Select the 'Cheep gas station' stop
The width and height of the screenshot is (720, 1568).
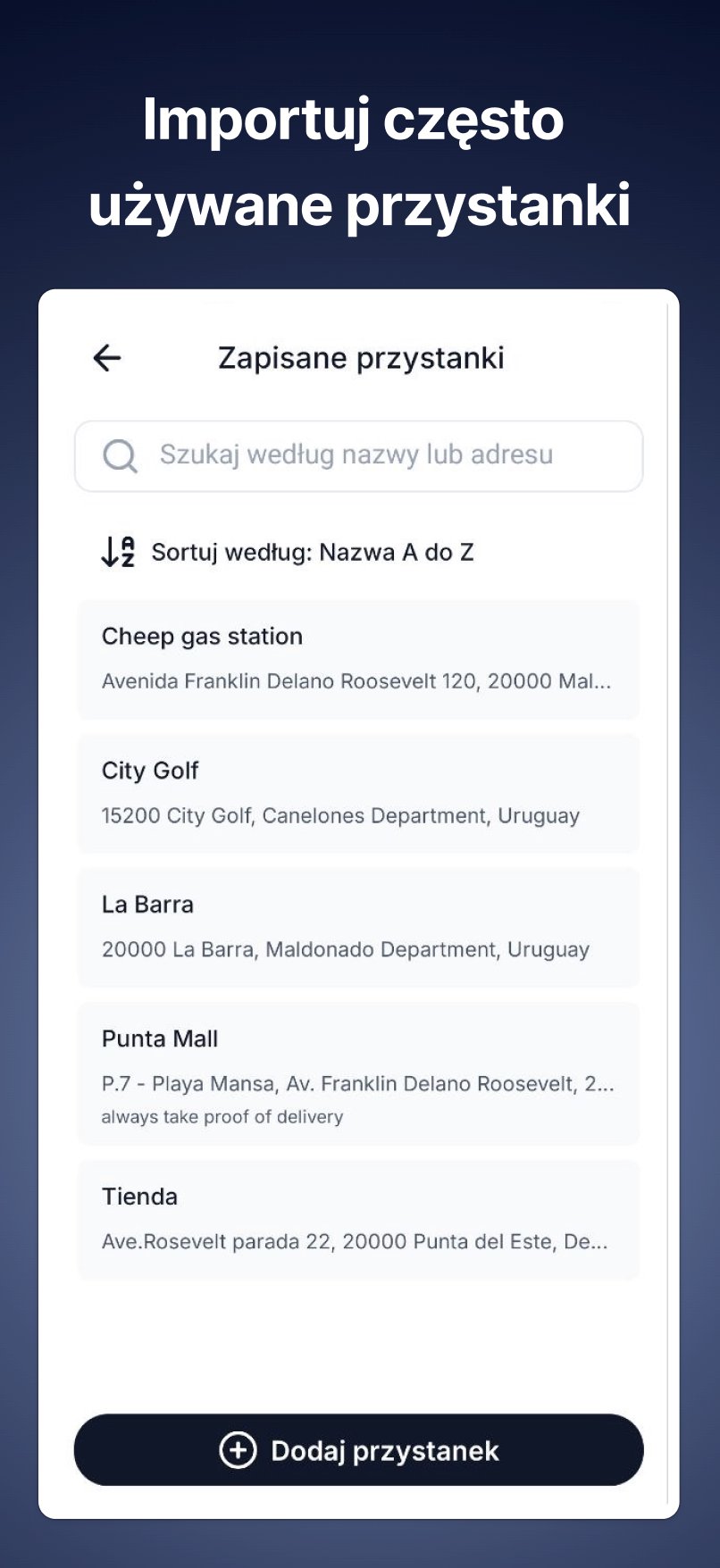click(x=358, y=660)
